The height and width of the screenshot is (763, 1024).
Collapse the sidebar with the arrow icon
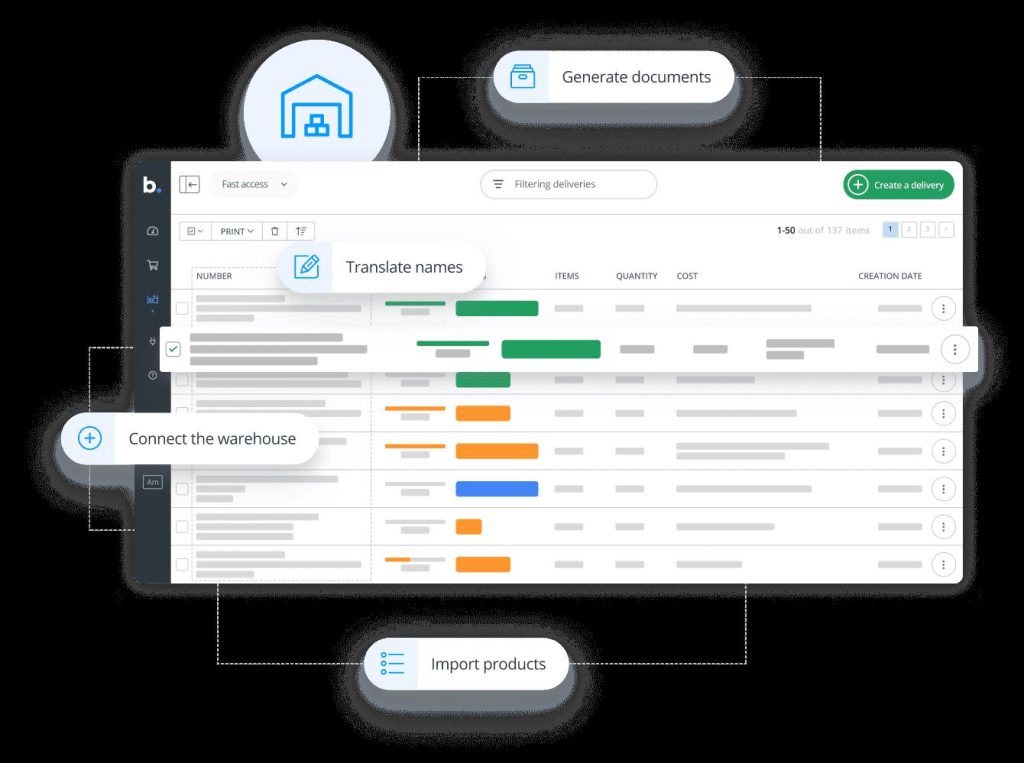pyautogui.click(x=189, y=184)
